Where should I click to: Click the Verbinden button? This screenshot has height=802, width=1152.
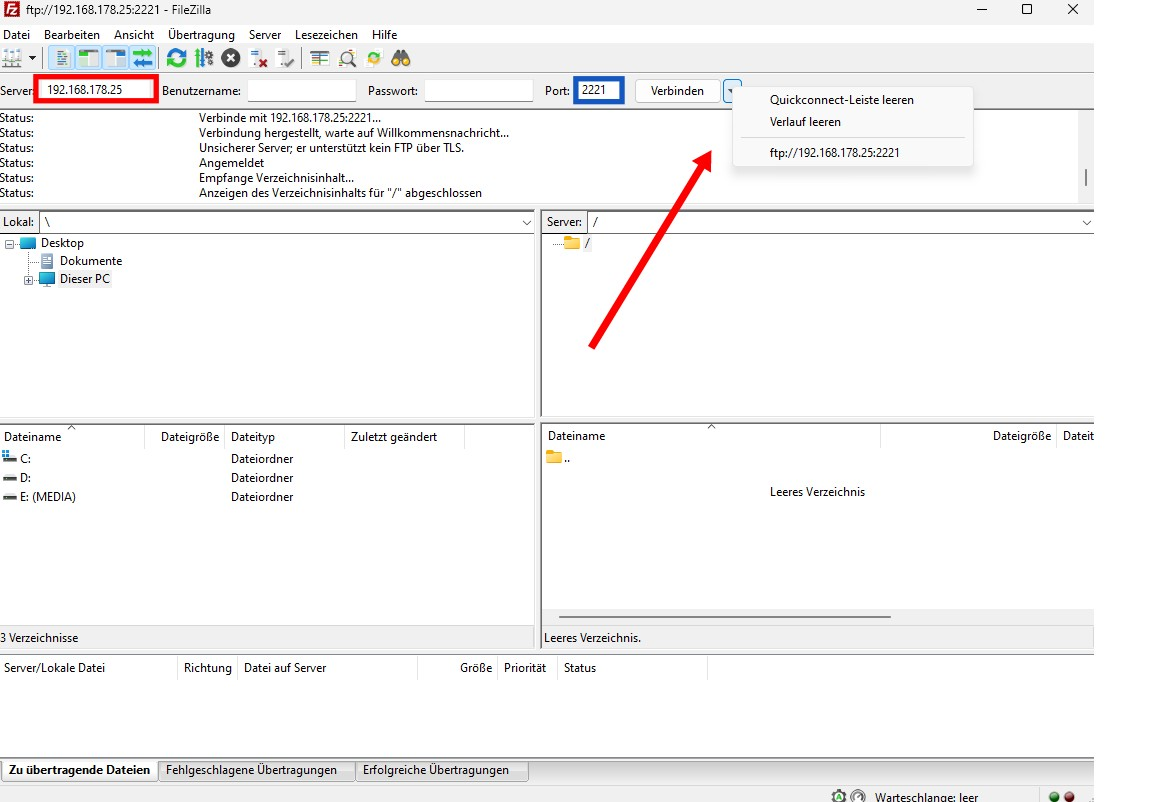click(677, 91)
